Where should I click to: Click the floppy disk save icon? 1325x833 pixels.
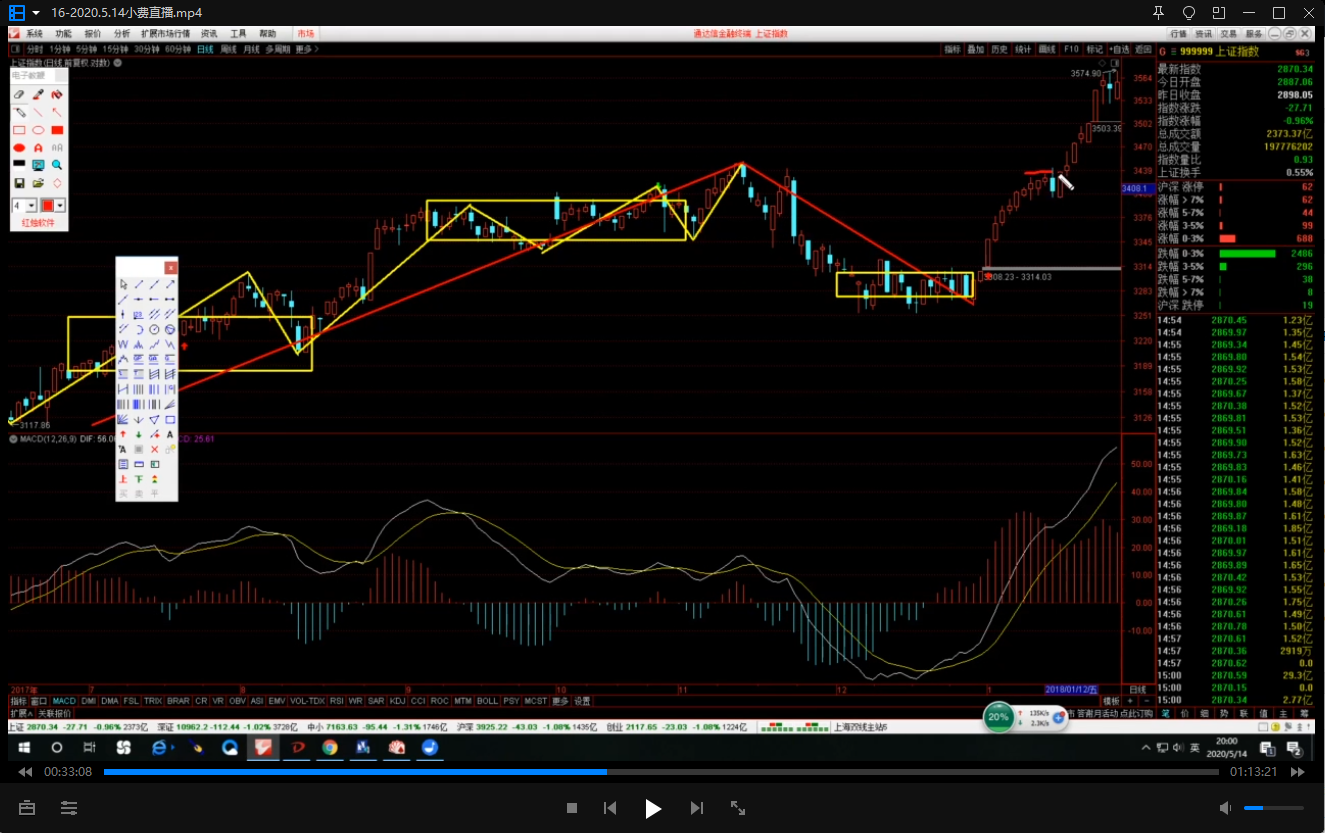tap(19, 183)
